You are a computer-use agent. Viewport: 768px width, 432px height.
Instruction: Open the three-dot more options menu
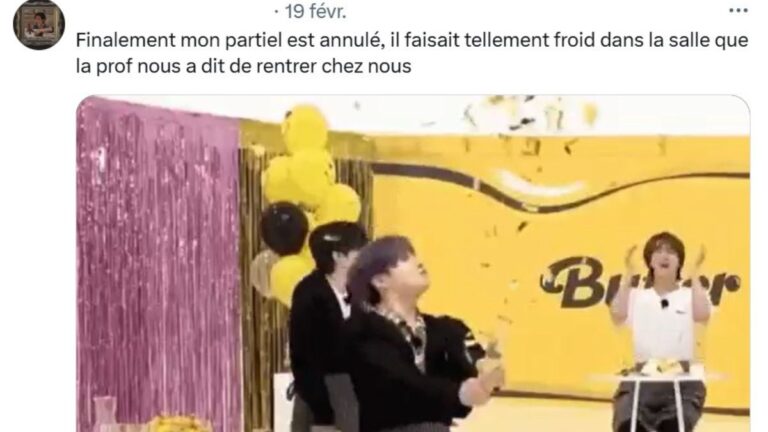point(738,10)
